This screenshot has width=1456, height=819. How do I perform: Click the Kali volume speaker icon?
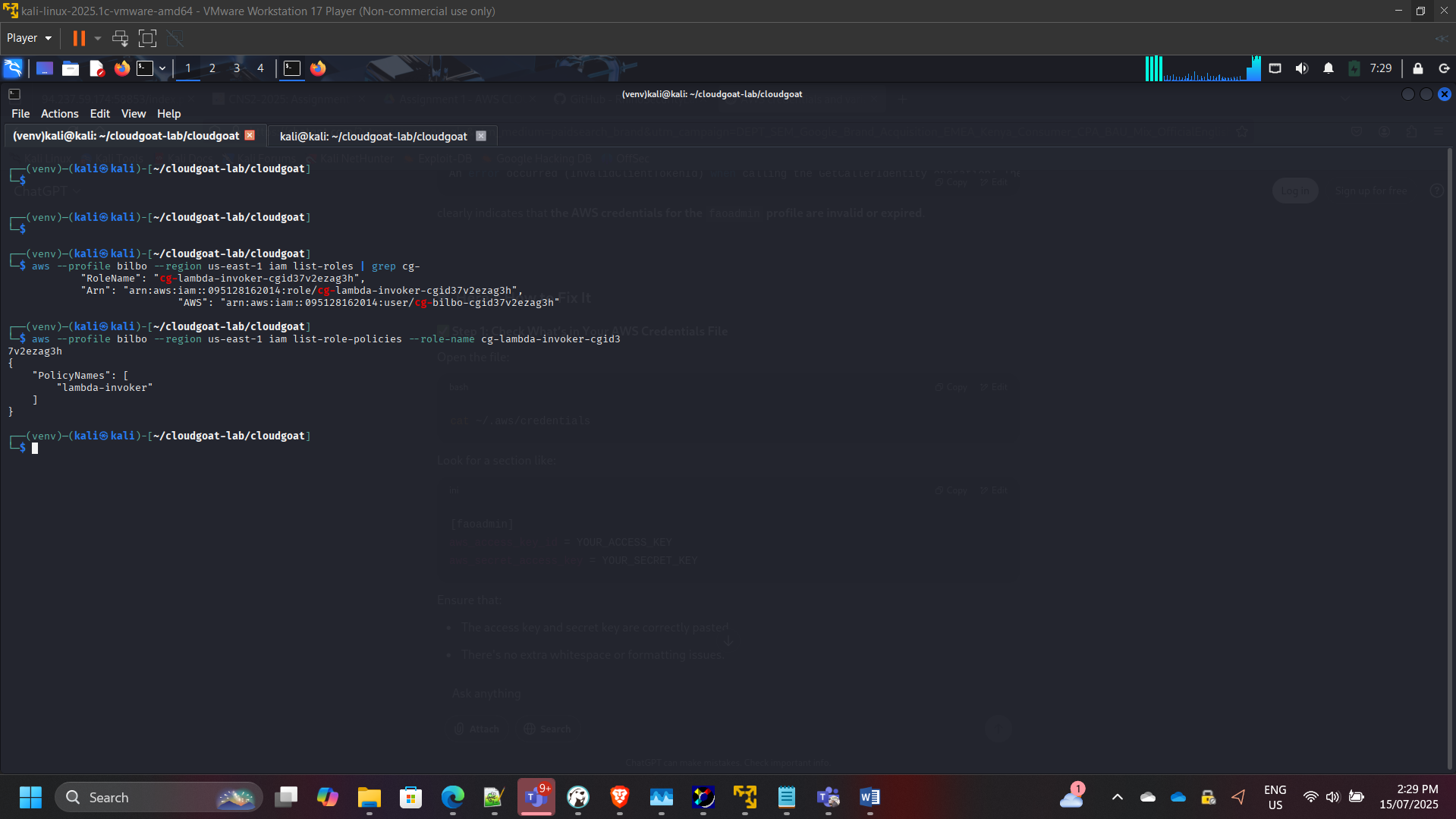[1301, 68]
